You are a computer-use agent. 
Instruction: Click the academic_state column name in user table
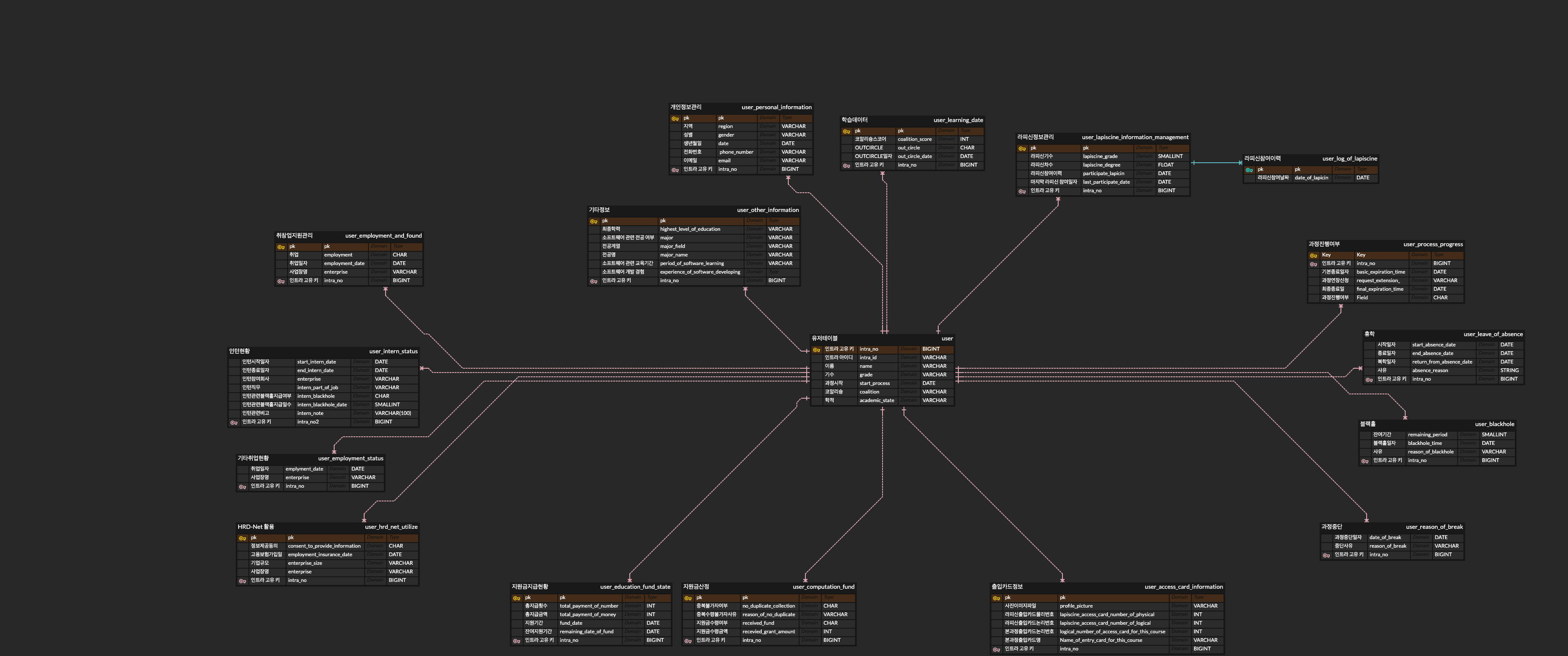point(877,400)
